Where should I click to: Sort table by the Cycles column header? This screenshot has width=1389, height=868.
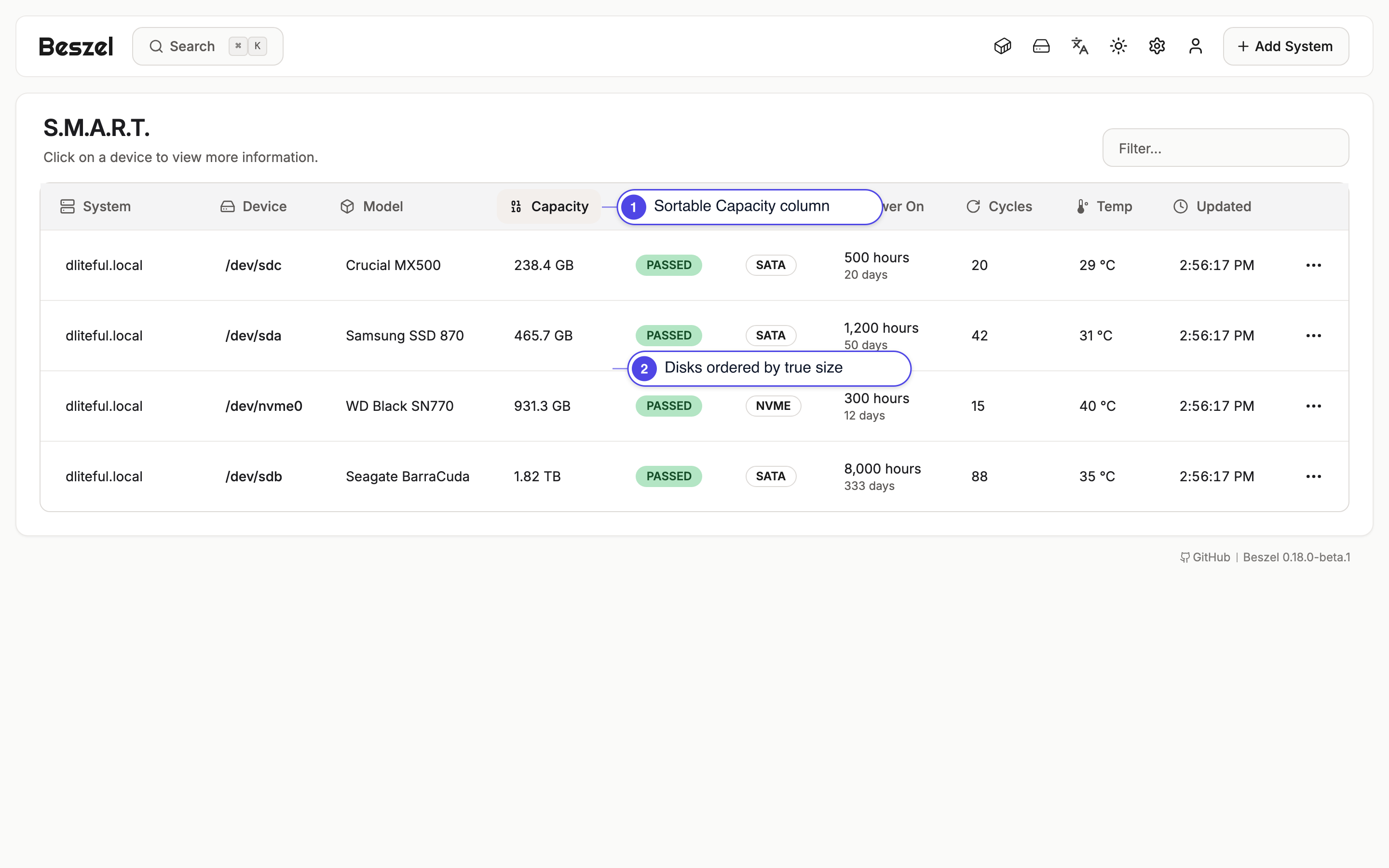(x=999, y=207)
